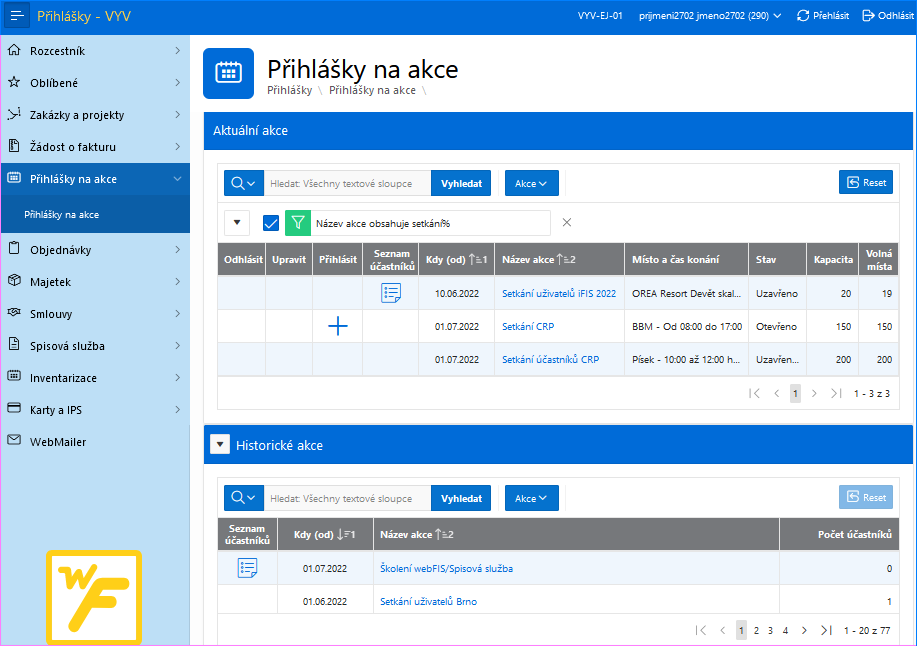Click the Inventarizace icon in sidebar
This screenshot has width=917, height=646.
coord(14,377)
